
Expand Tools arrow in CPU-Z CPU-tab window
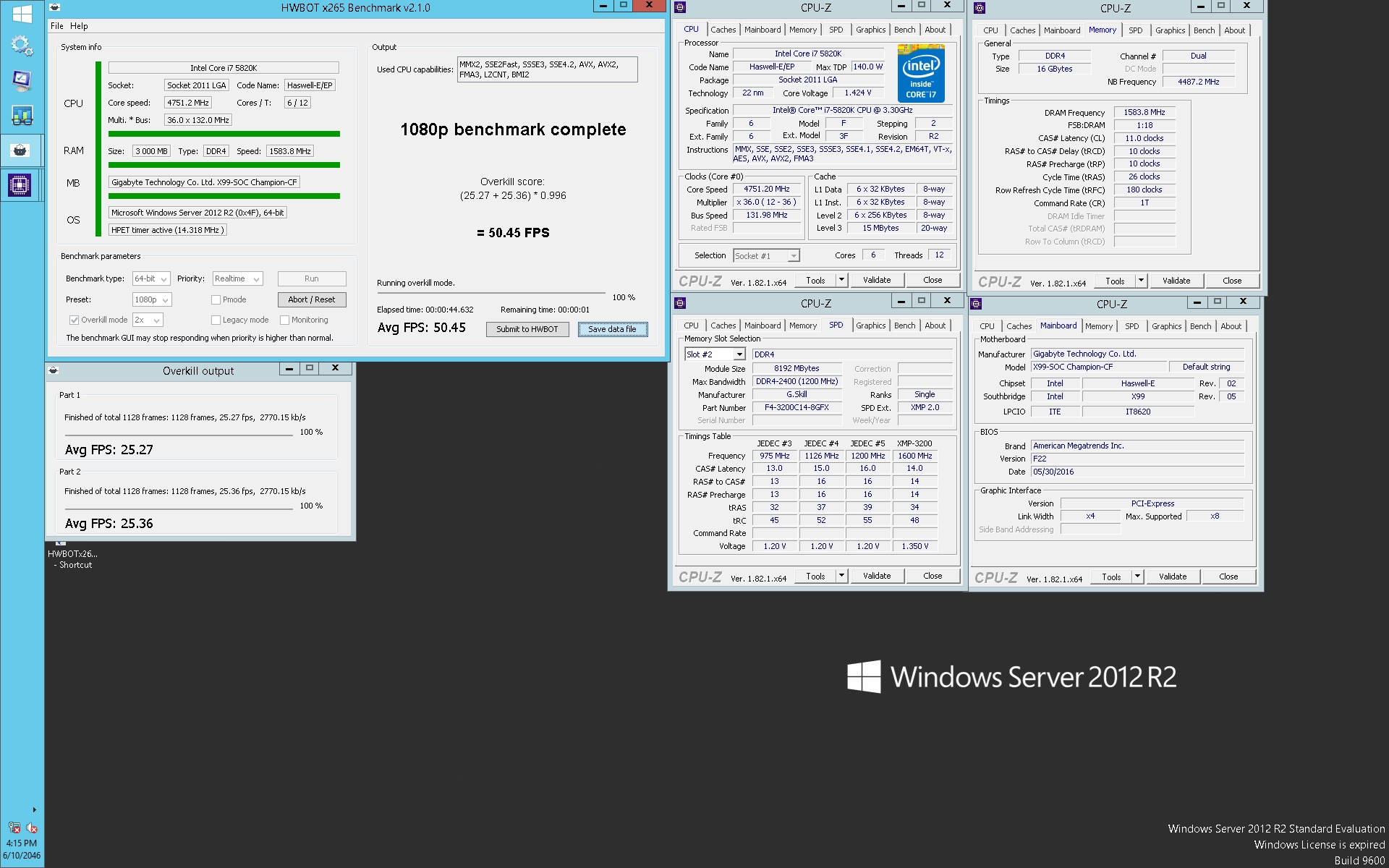[x=841, y=280]
